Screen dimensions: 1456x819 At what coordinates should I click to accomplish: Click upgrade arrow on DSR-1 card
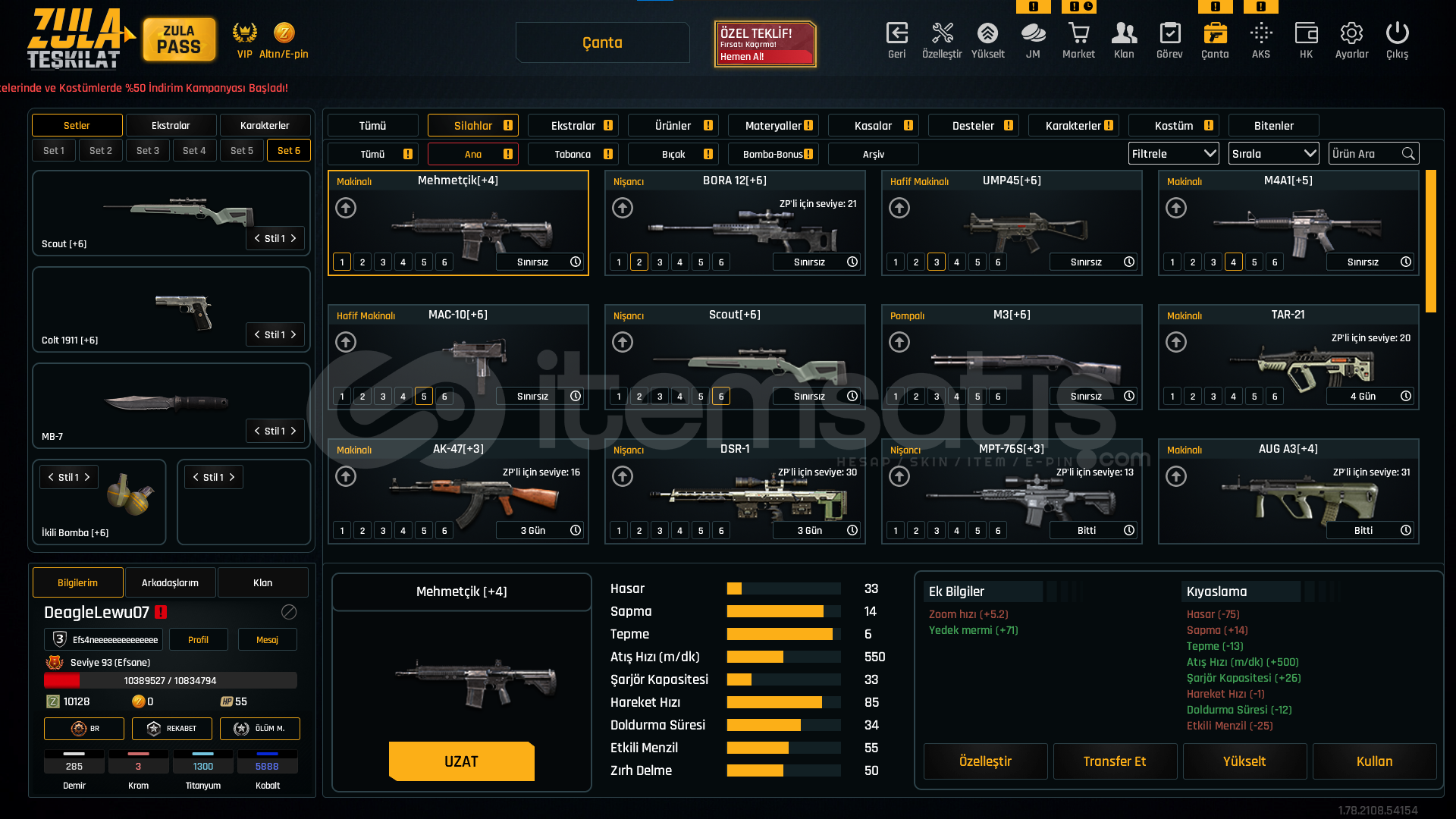(x=623, y=476)
